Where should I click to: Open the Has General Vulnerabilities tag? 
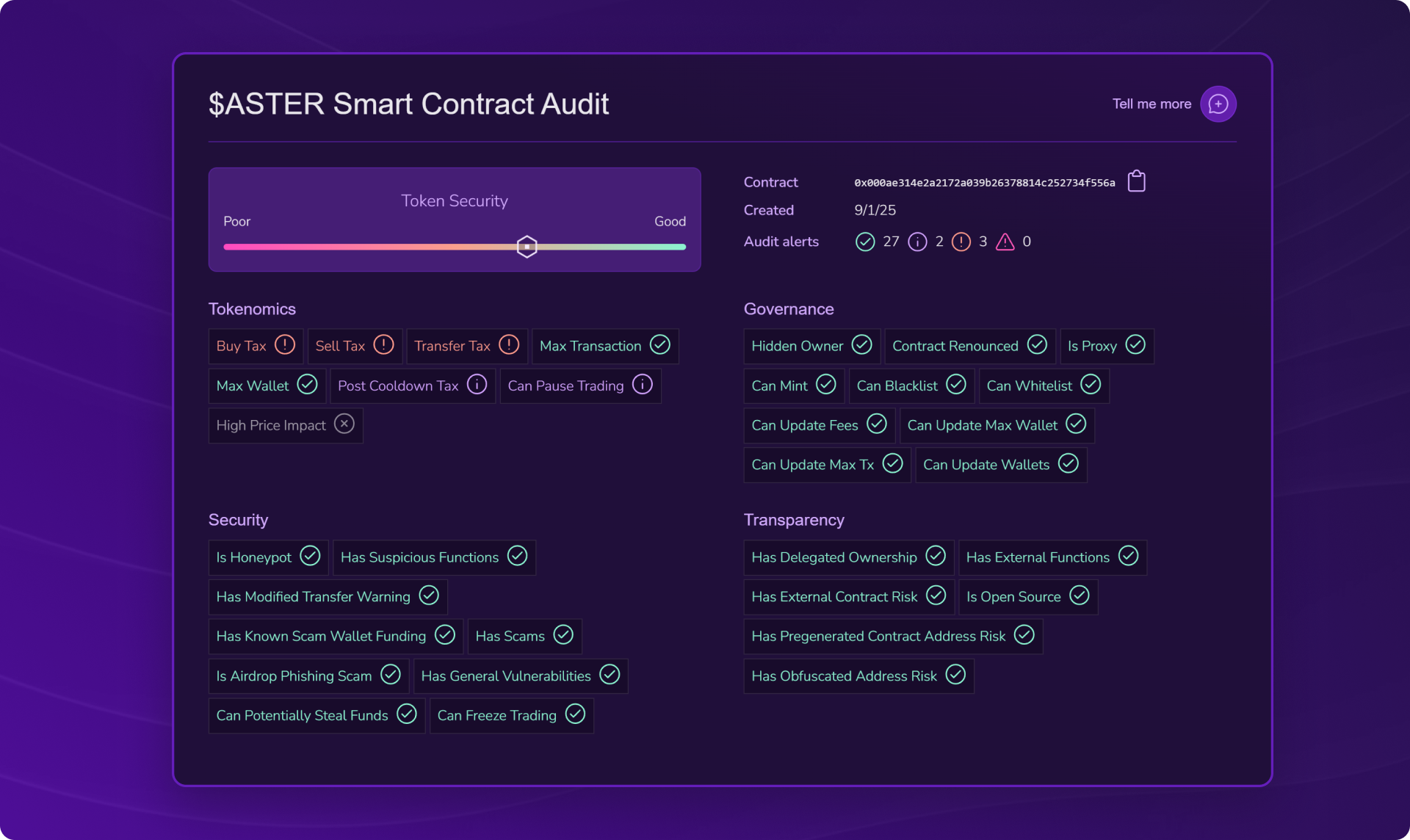[x=520, y=676]
